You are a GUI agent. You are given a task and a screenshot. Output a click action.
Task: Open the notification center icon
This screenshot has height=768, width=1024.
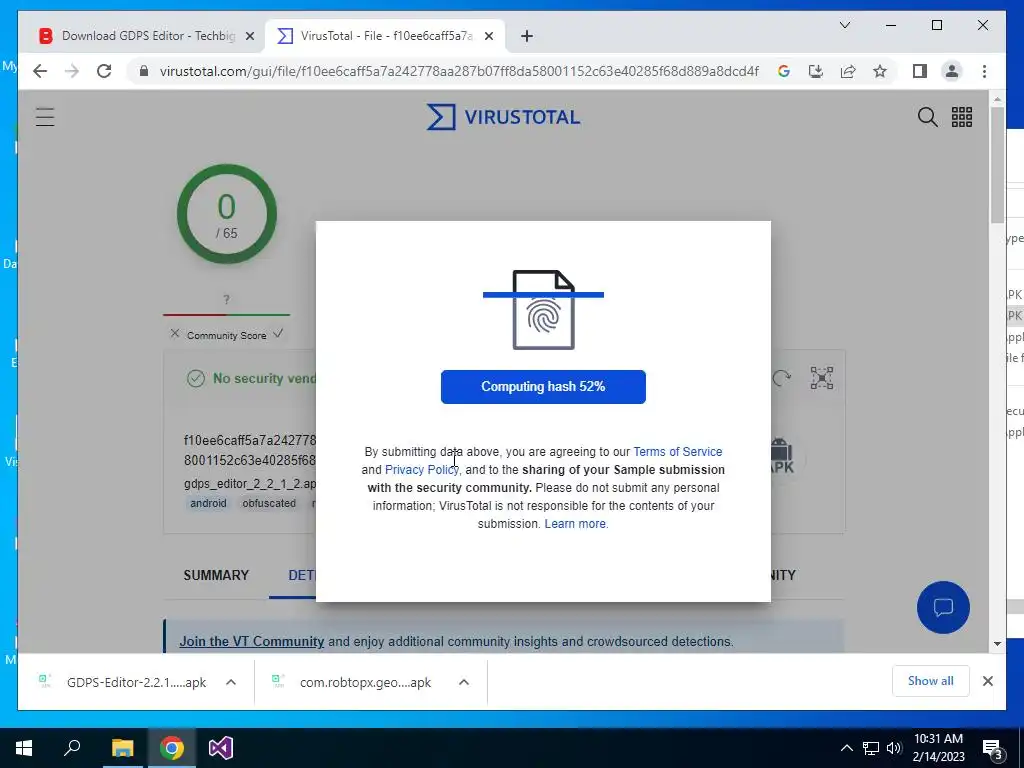(993, 749)
